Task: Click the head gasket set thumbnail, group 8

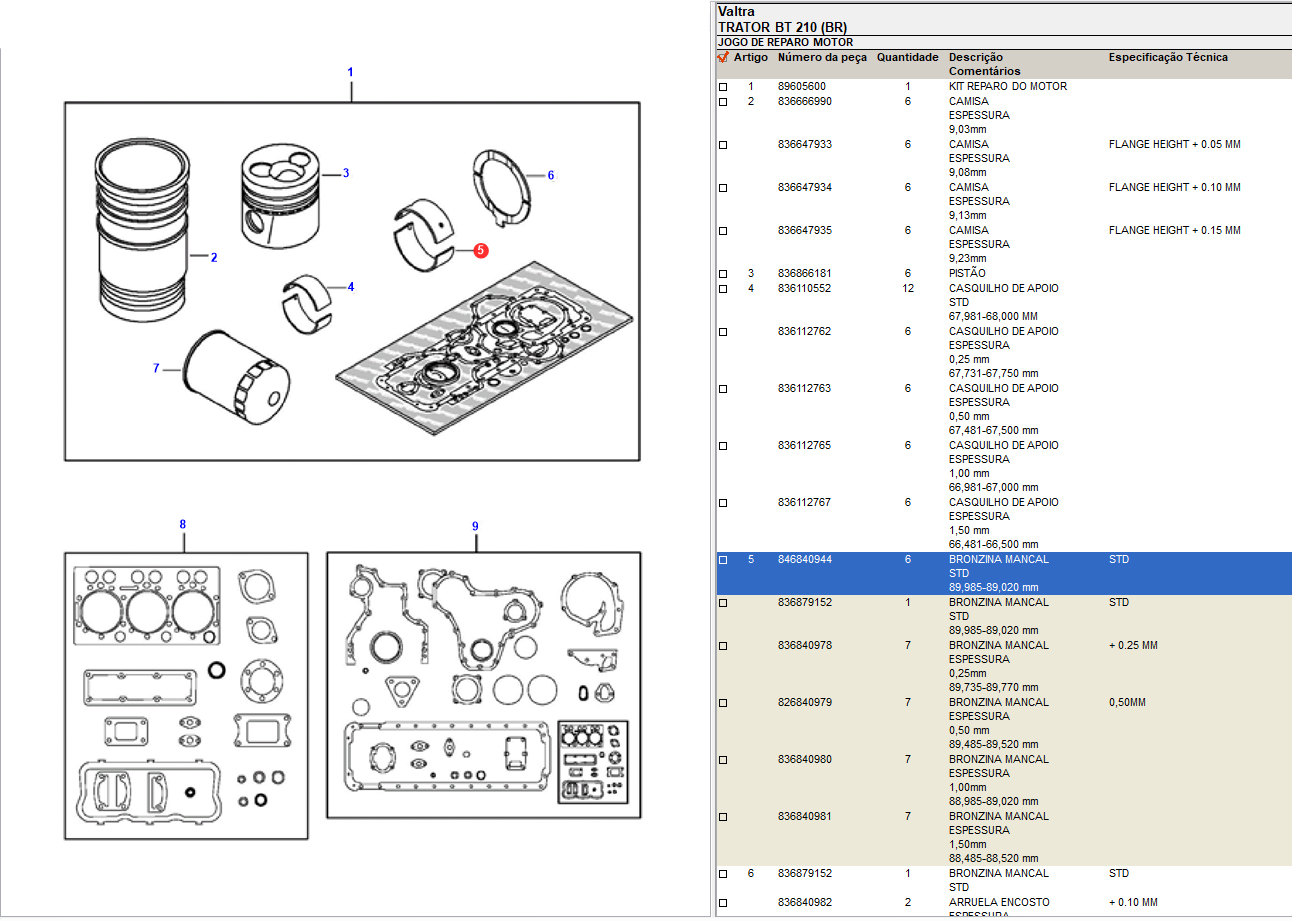Action: tap(186, 695)
